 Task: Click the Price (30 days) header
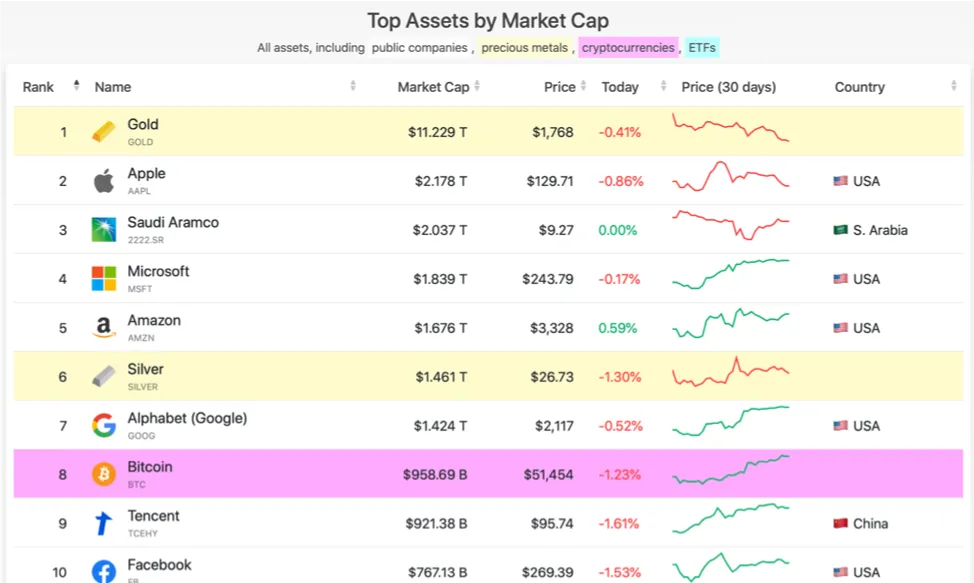(729, 87)
